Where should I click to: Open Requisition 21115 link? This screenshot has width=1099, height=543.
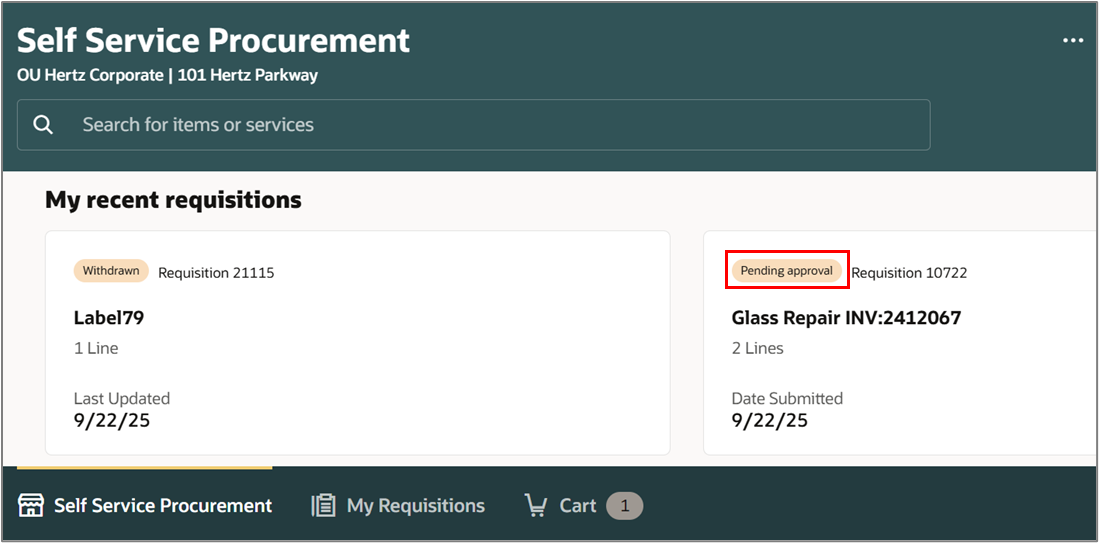(216, 273)
